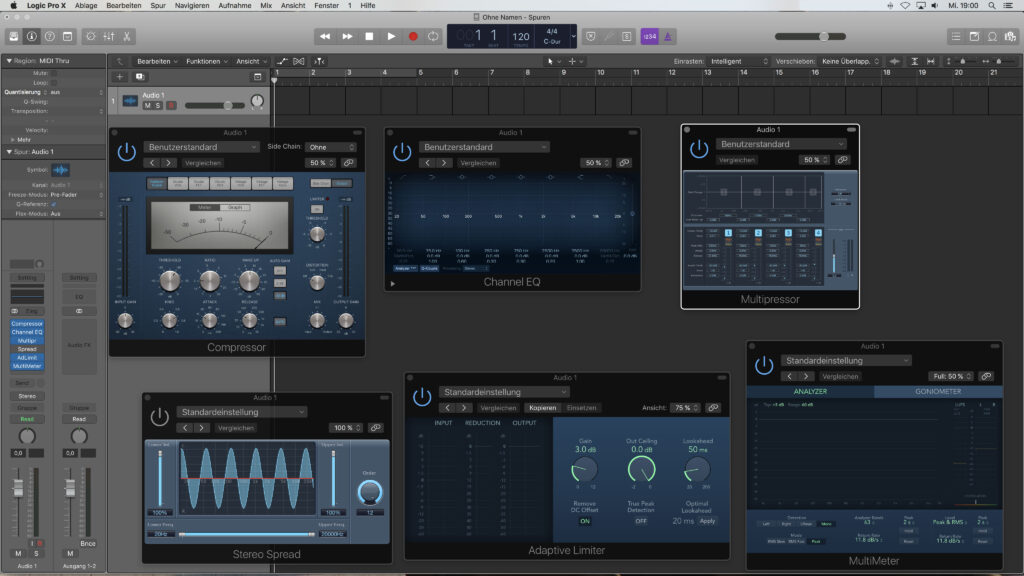1024x576 pixels.
Task: Open the media Browsers icon
Action: 1010,37
